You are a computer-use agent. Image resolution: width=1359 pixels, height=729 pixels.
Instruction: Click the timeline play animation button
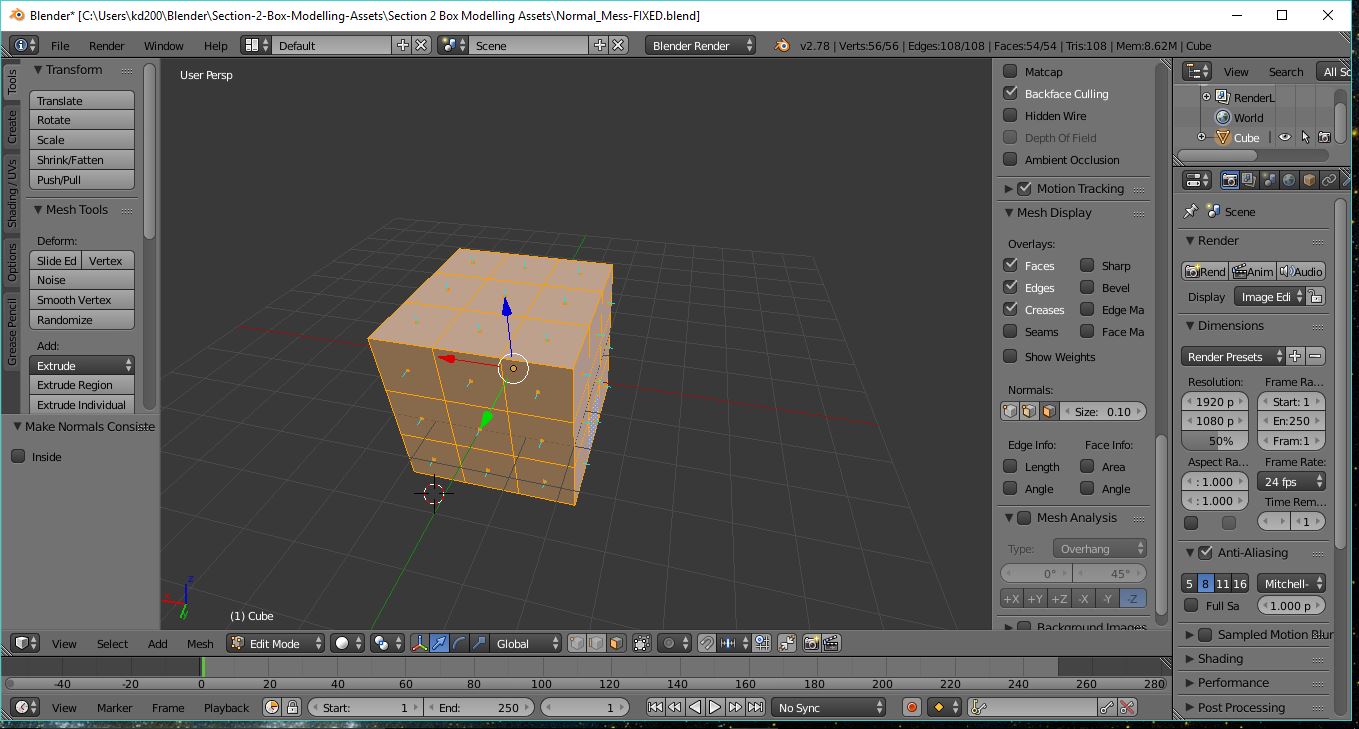[x=715, y=707]
